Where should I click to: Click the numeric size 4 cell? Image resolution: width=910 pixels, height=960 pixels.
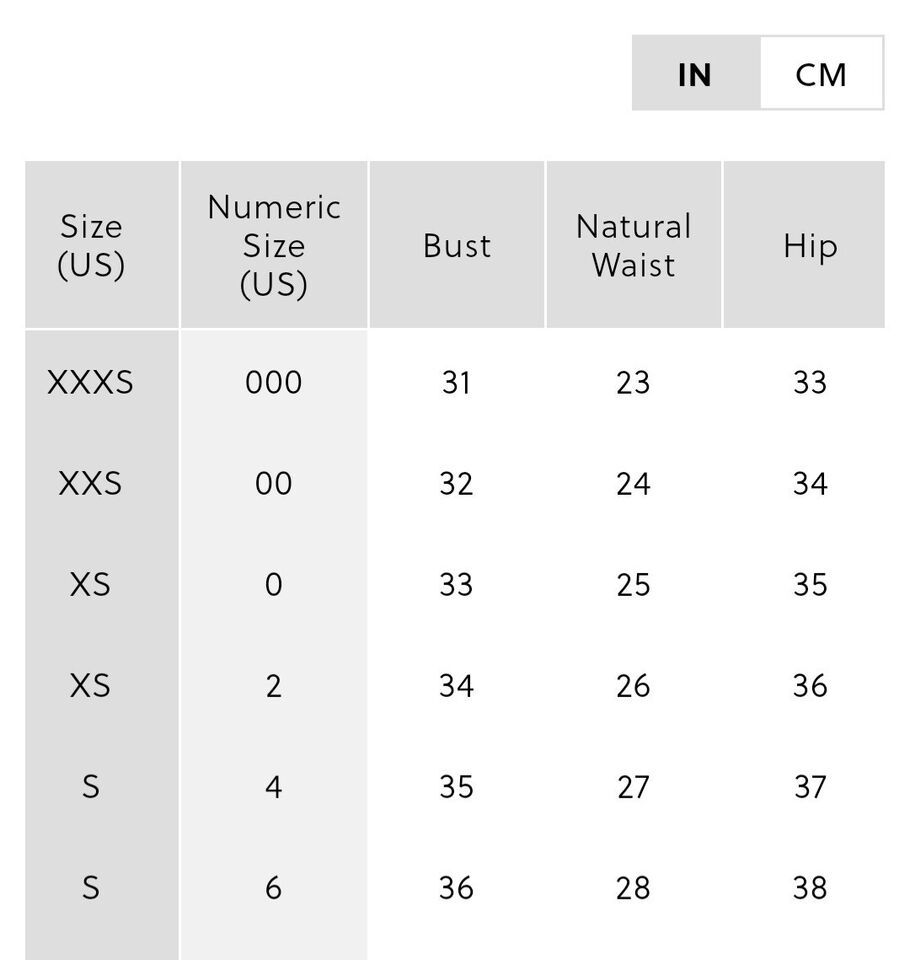pyautogui.click(x=274, y=787)
